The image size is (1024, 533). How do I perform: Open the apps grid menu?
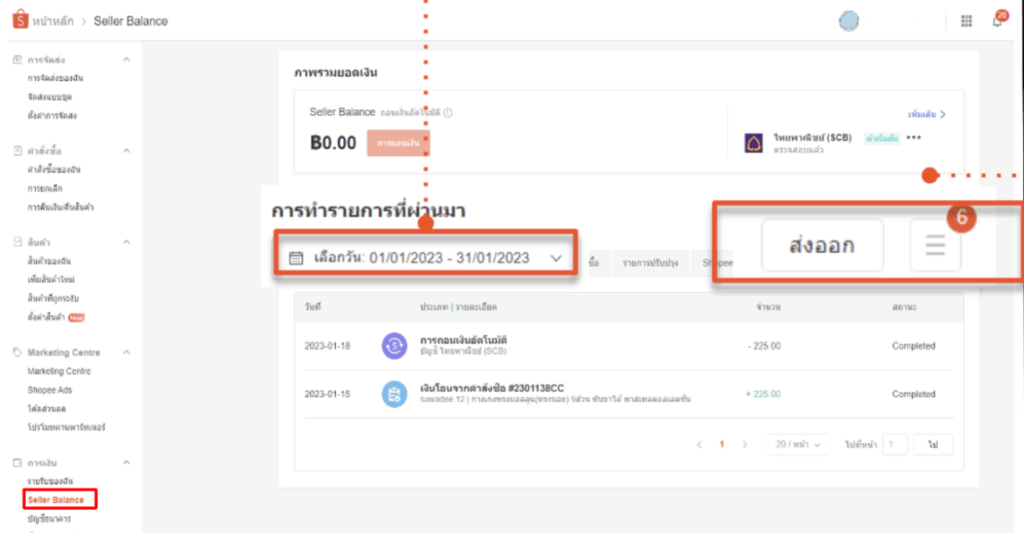(967, 21)
